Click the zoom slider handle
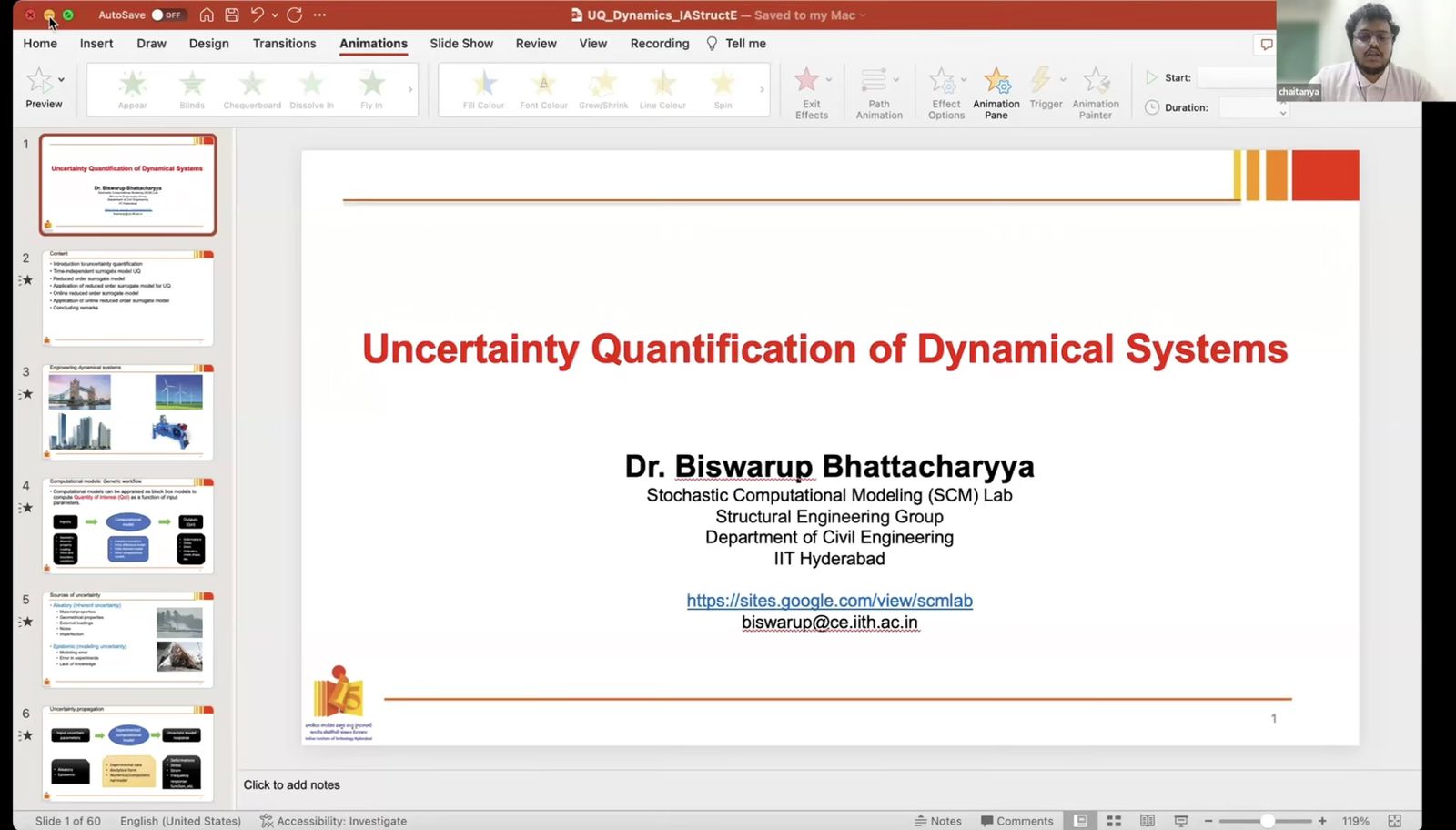The image size is (1456, 830). click(1267, 821)
